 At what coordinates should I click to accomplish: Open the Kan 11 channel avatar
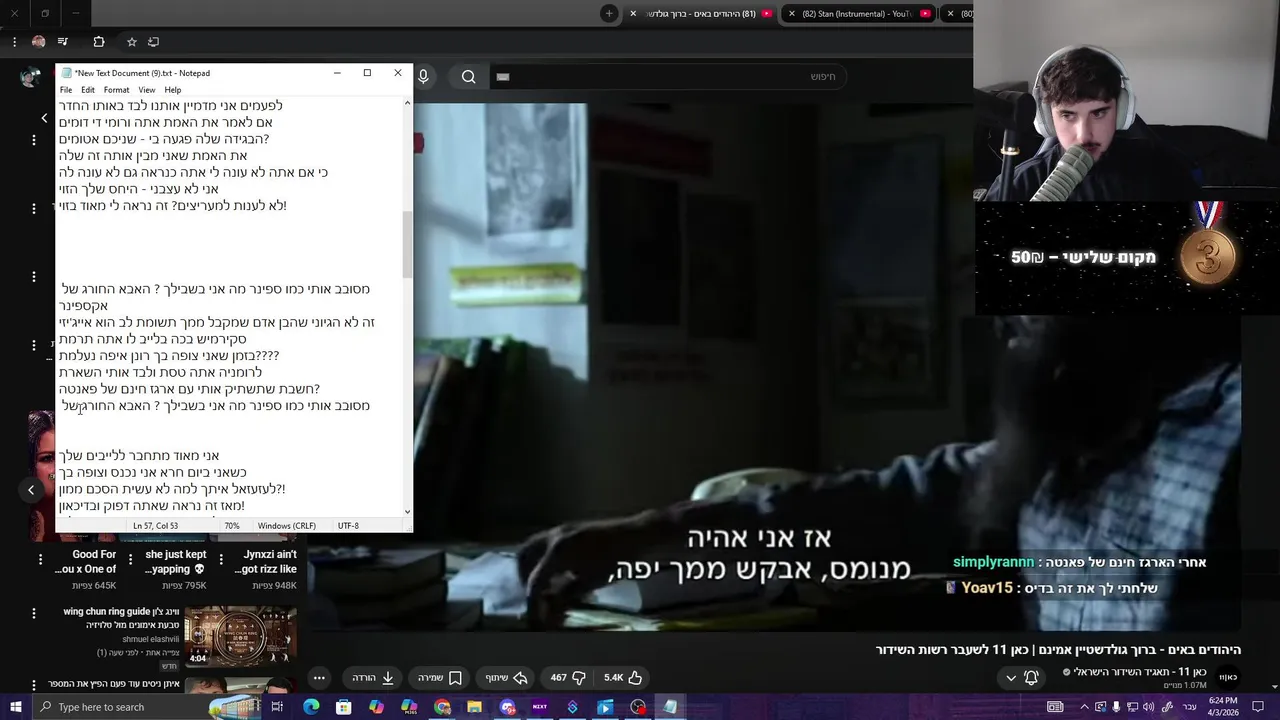1228,677
